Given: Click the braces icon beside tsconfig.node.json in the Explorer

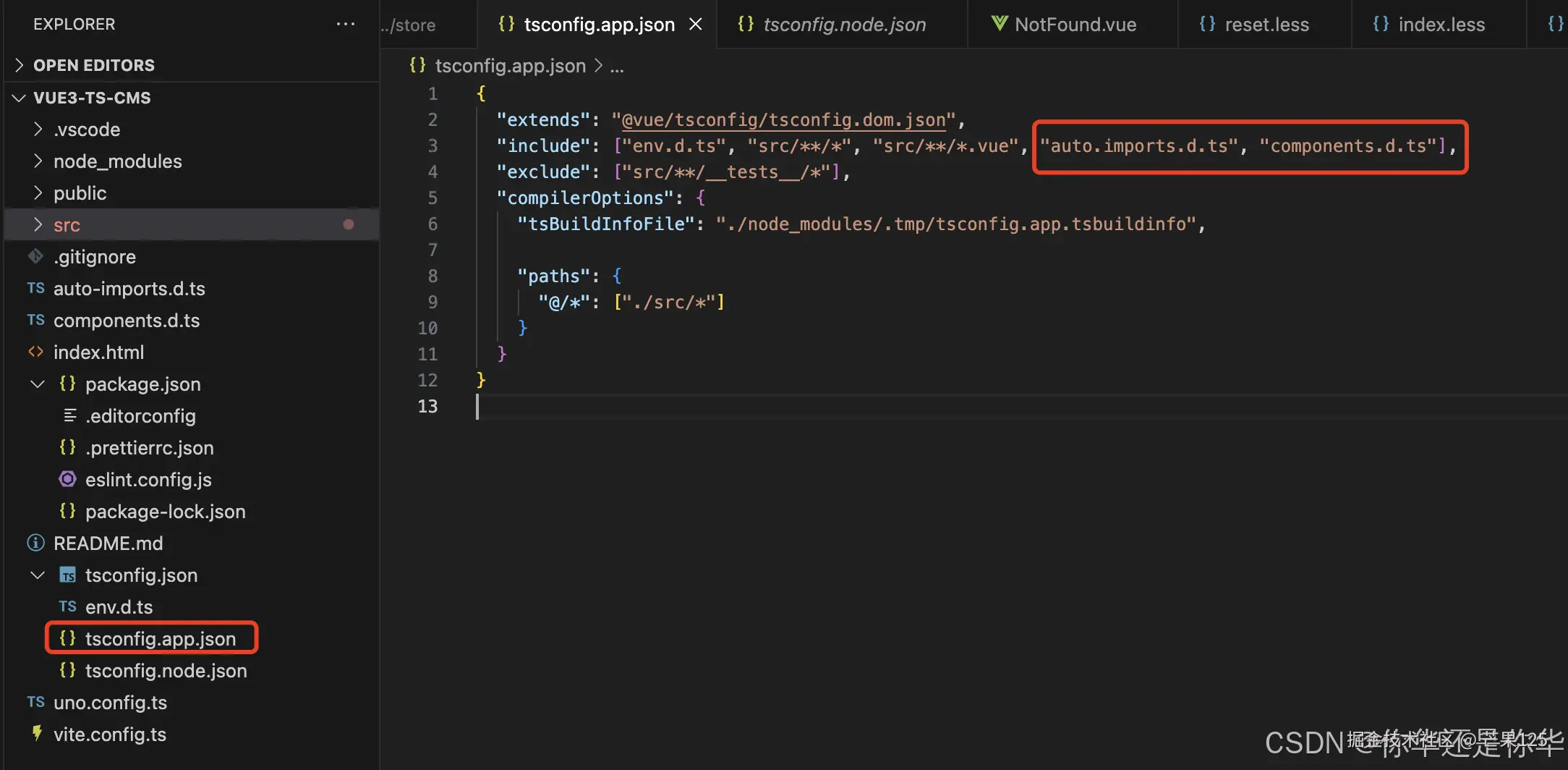Looking at the screenshot, I should pos(67,670).
